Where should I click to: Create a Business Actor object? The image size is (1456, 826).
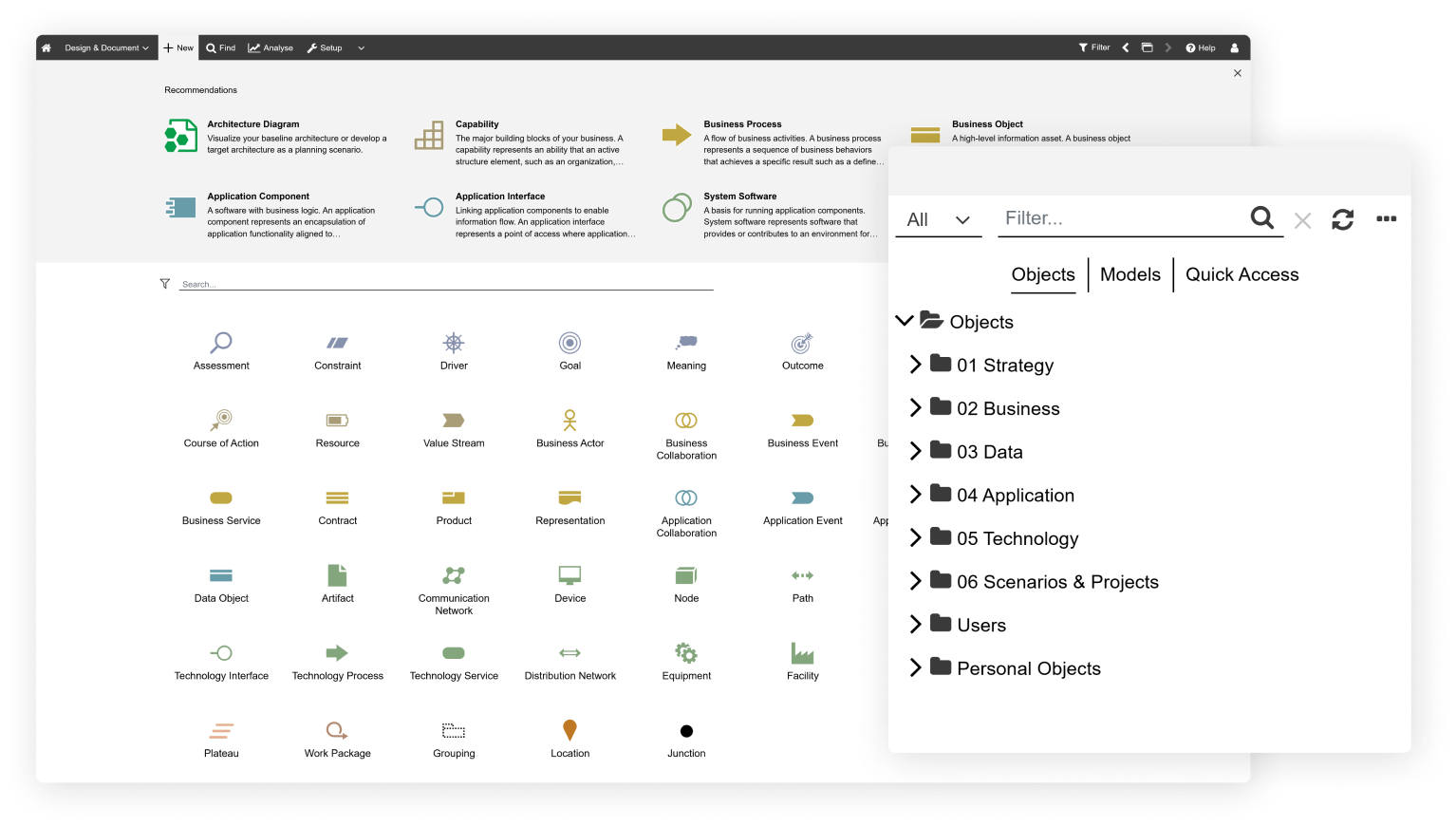coord(569,420)
